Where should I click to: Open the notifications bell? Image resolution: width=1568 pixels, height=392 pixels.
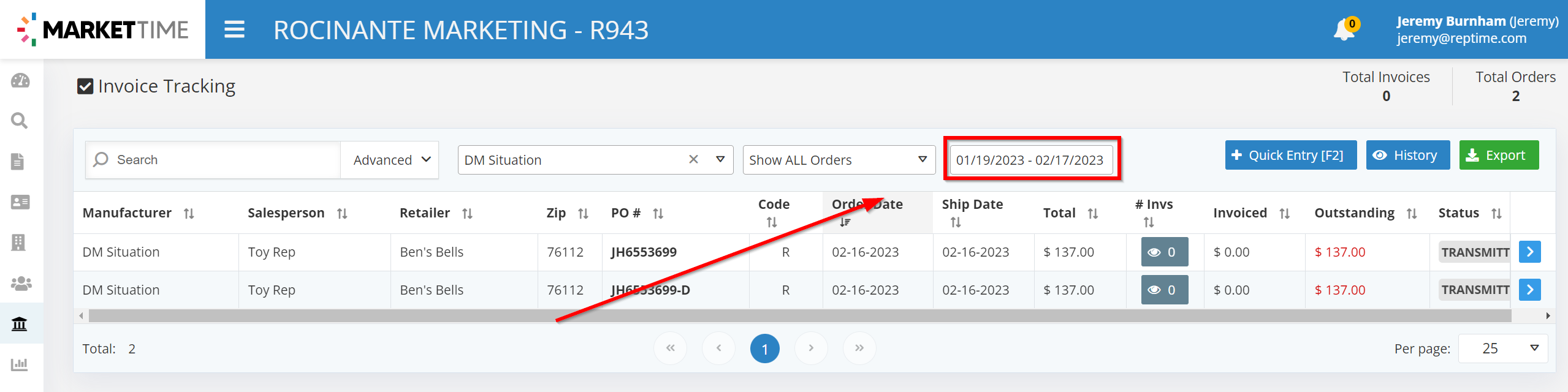pos(1345,29)
